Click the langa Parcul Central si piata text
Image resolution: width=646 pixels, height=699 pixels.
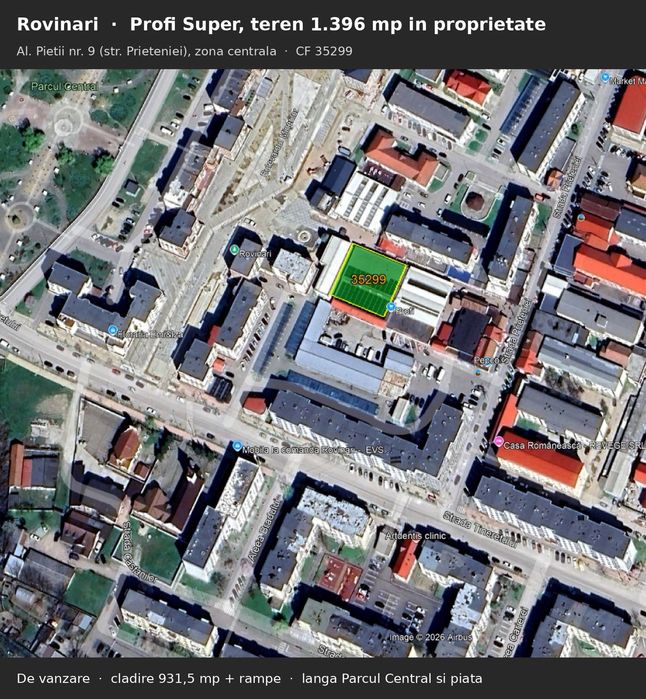pos(392,679)
